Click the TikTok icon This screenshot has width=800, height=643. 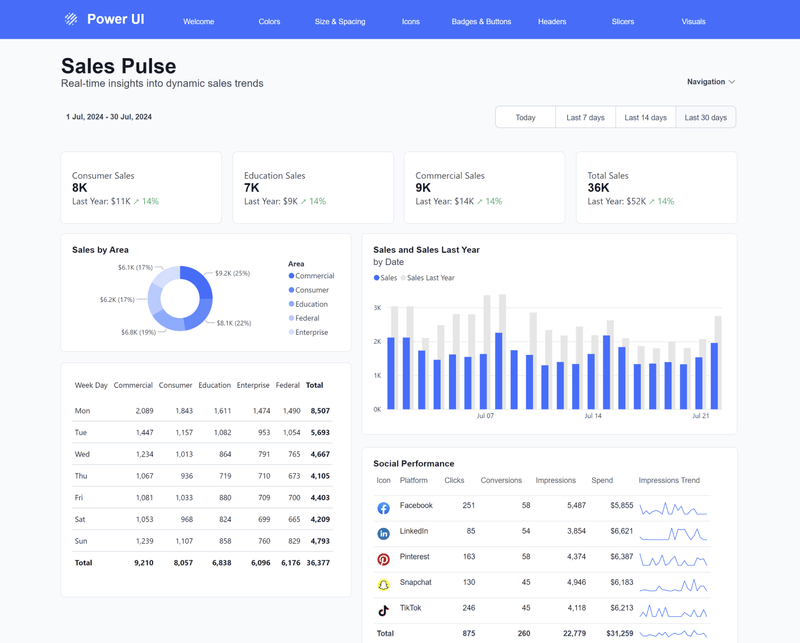(384, 607)
